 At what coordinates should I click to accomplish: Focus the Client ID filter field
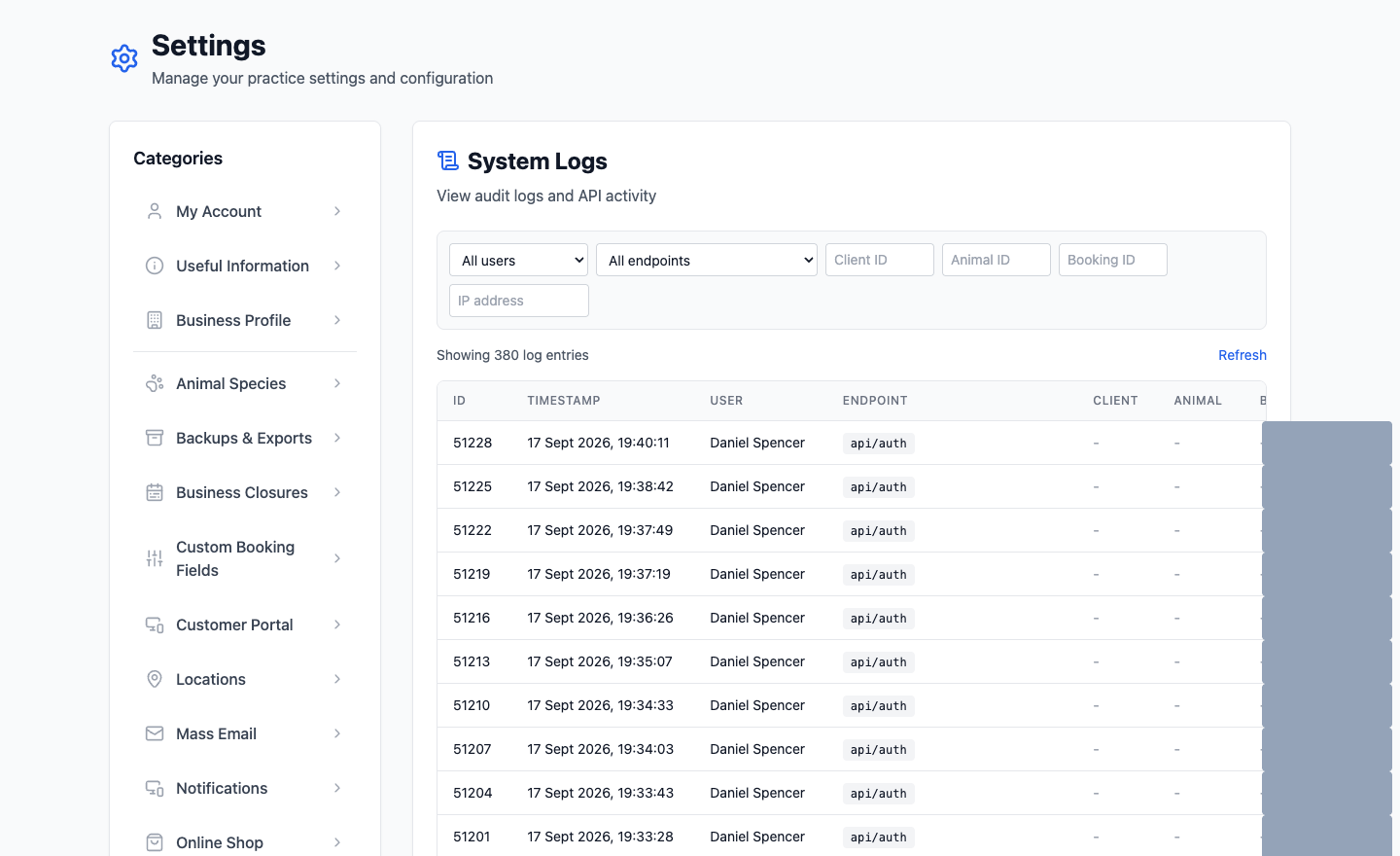coord(880,260)
